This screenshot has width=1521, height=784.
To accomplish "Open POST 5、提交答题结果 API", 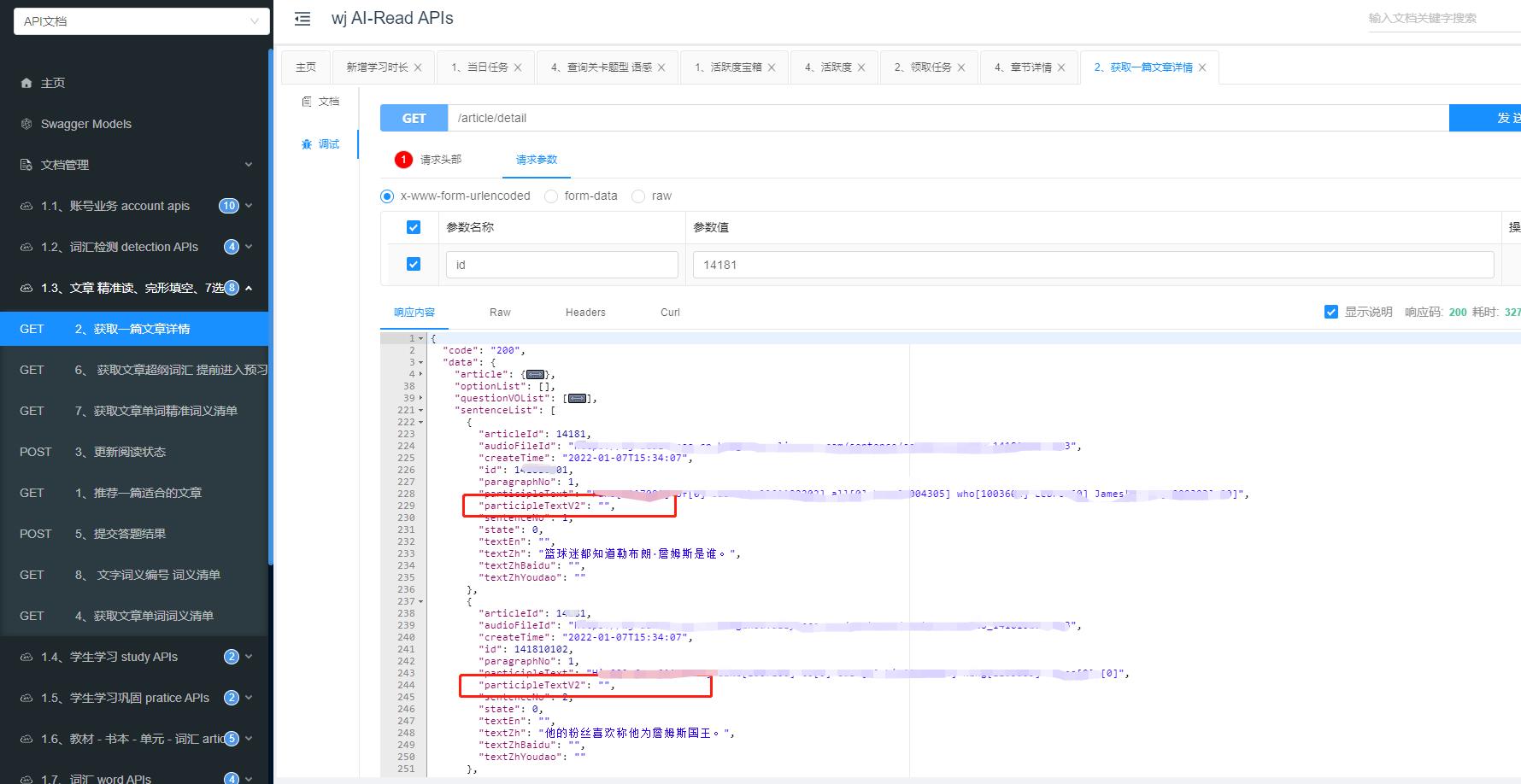I will coord(134,534).
